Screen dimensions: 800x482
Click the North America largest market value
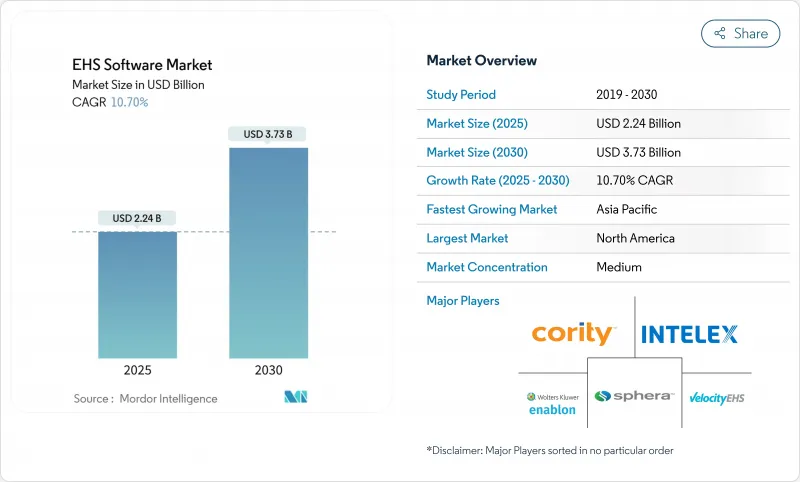634,238
